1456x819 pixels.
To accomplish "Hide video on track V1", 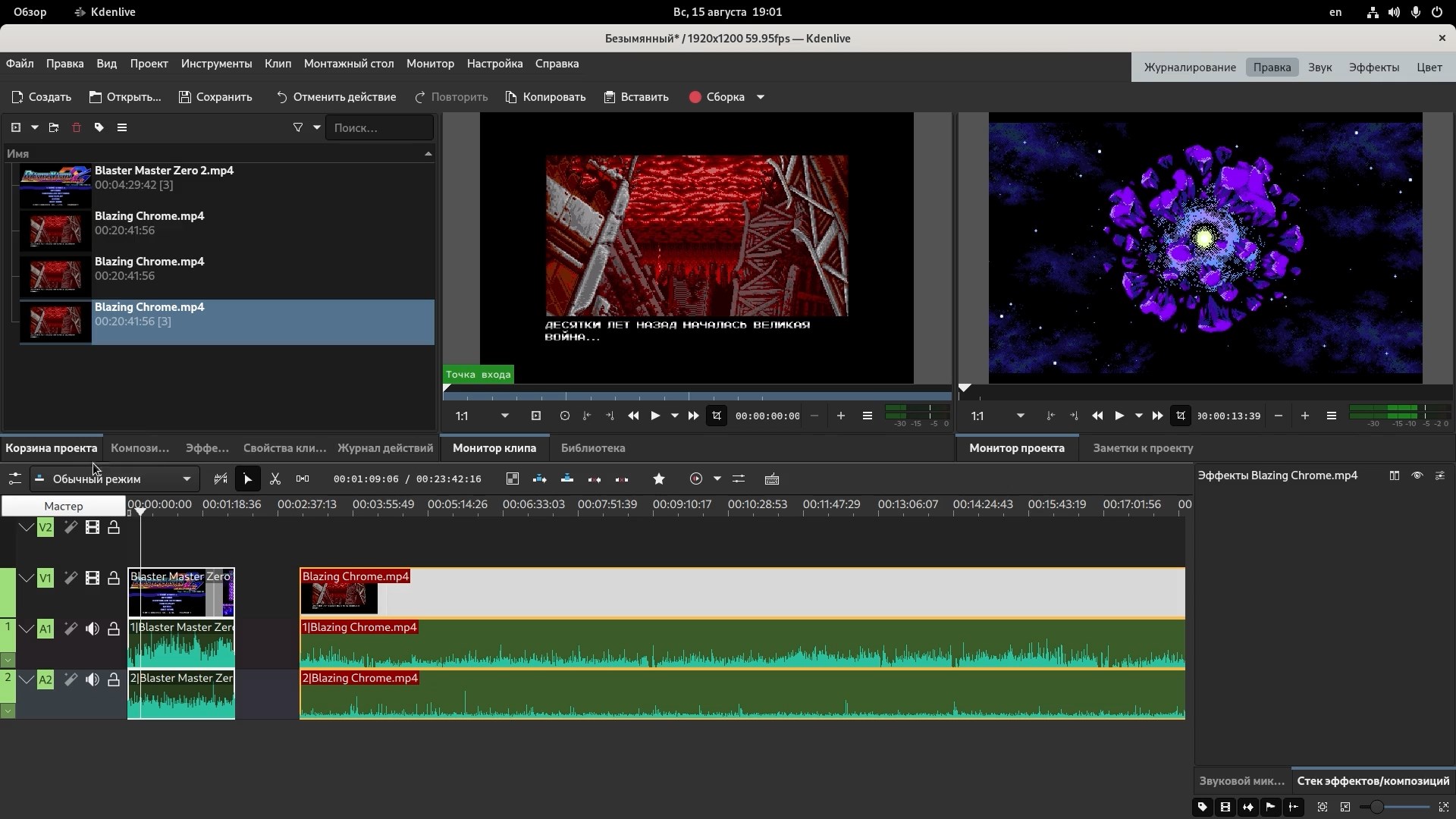I will pos(93,579).
